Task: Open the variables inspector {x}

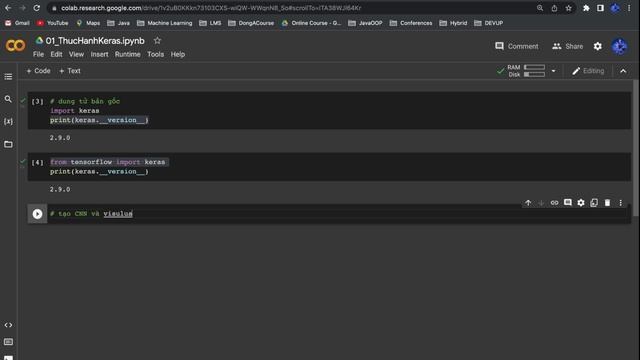Action: click(x=8, y=122)
